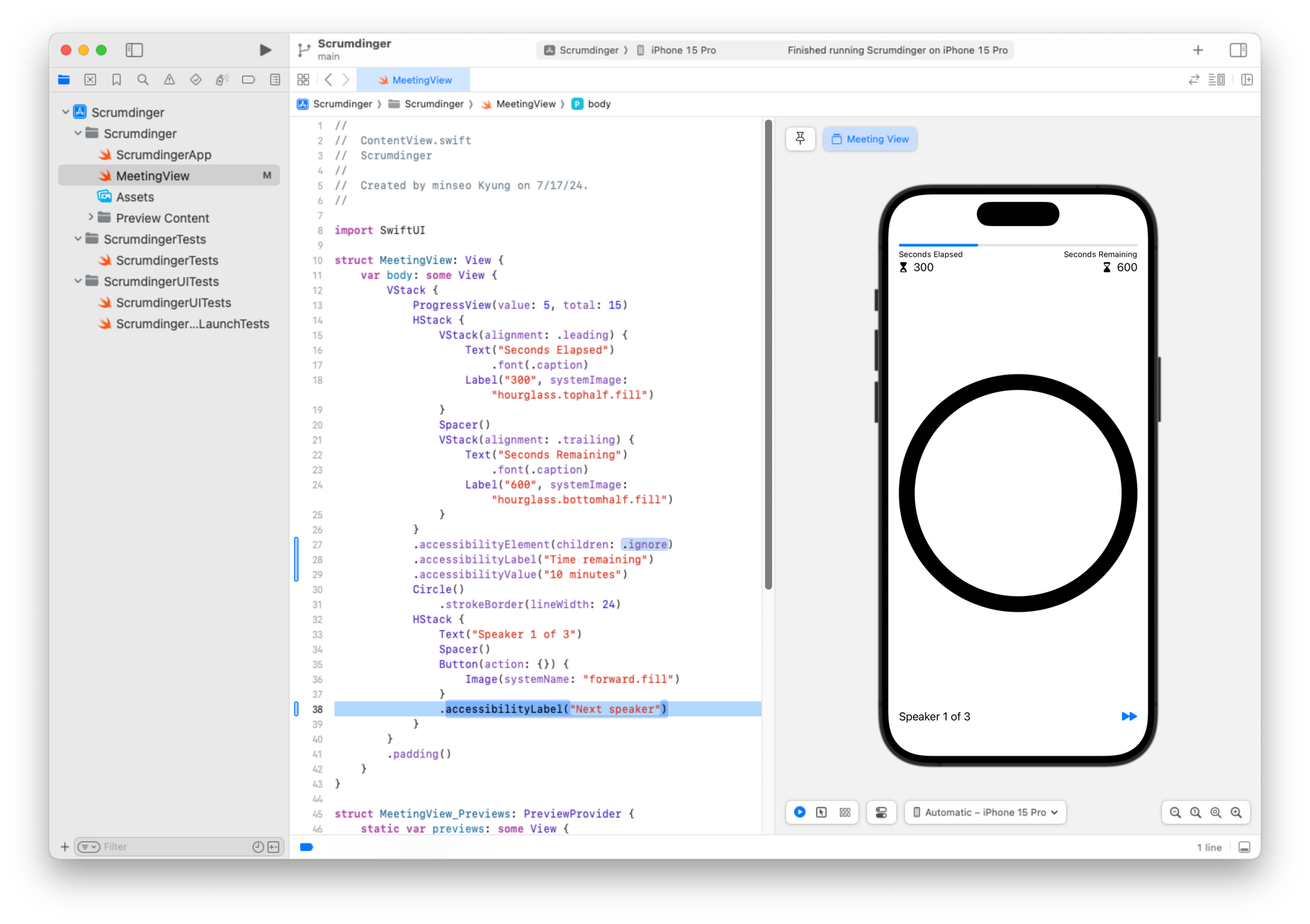Click the Run play button
This screenshot has height=924, width=1310.
tap(265, 50)
